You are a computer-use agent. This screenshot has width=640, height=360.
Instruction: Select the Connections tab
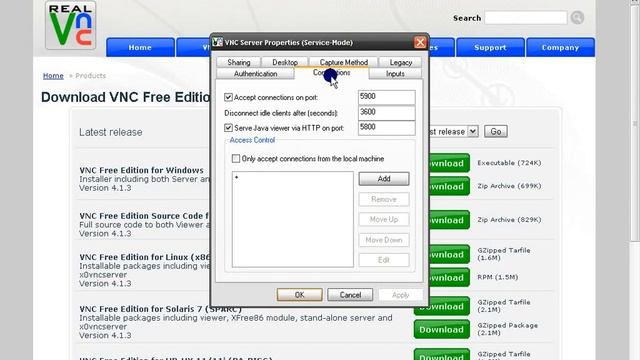[331, 73]
